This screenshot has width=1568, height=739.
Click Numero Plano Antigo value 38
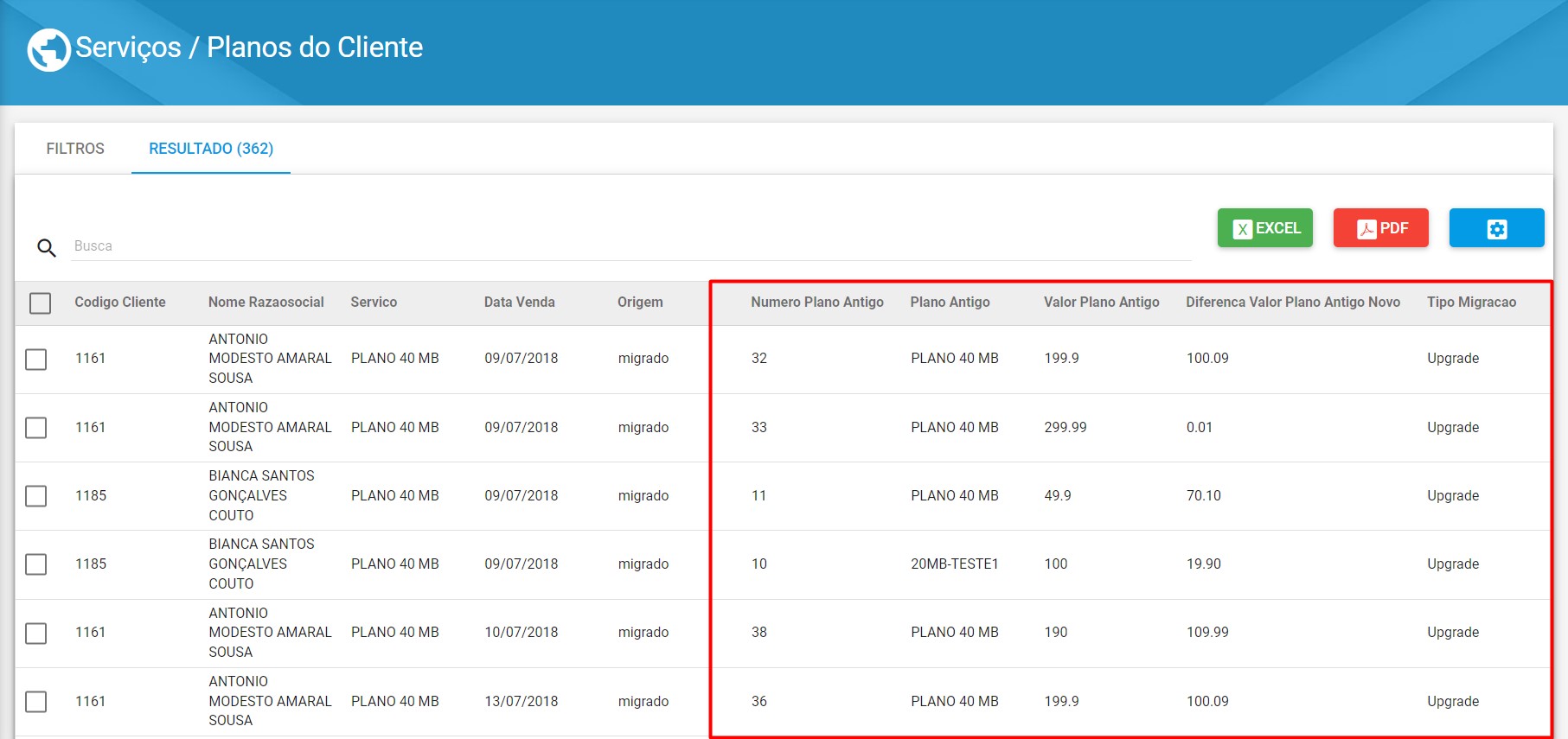point(759,633)
